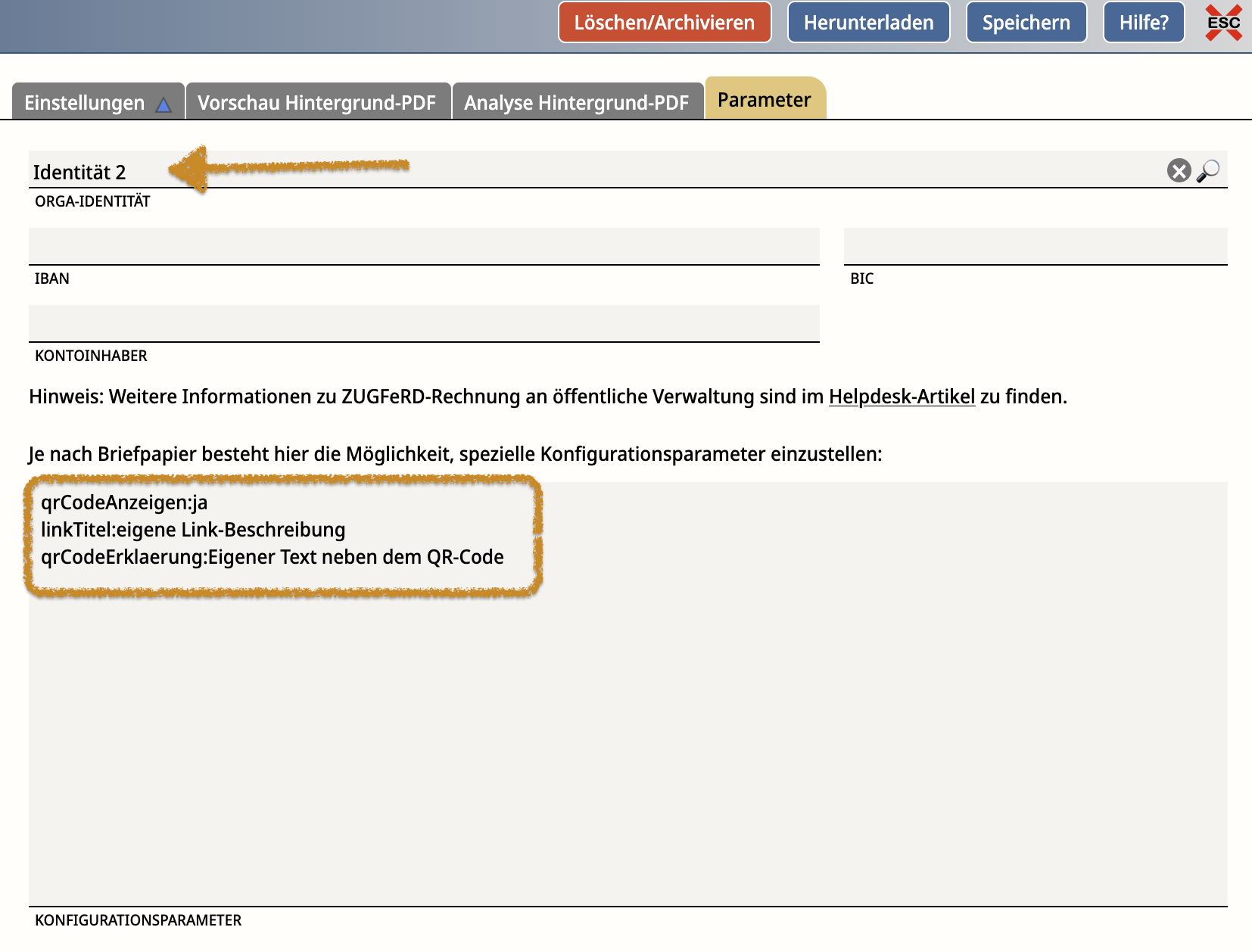
Task: Place cursor in the qrCodeErklaerung parameter line
Action: coord(273,557)
